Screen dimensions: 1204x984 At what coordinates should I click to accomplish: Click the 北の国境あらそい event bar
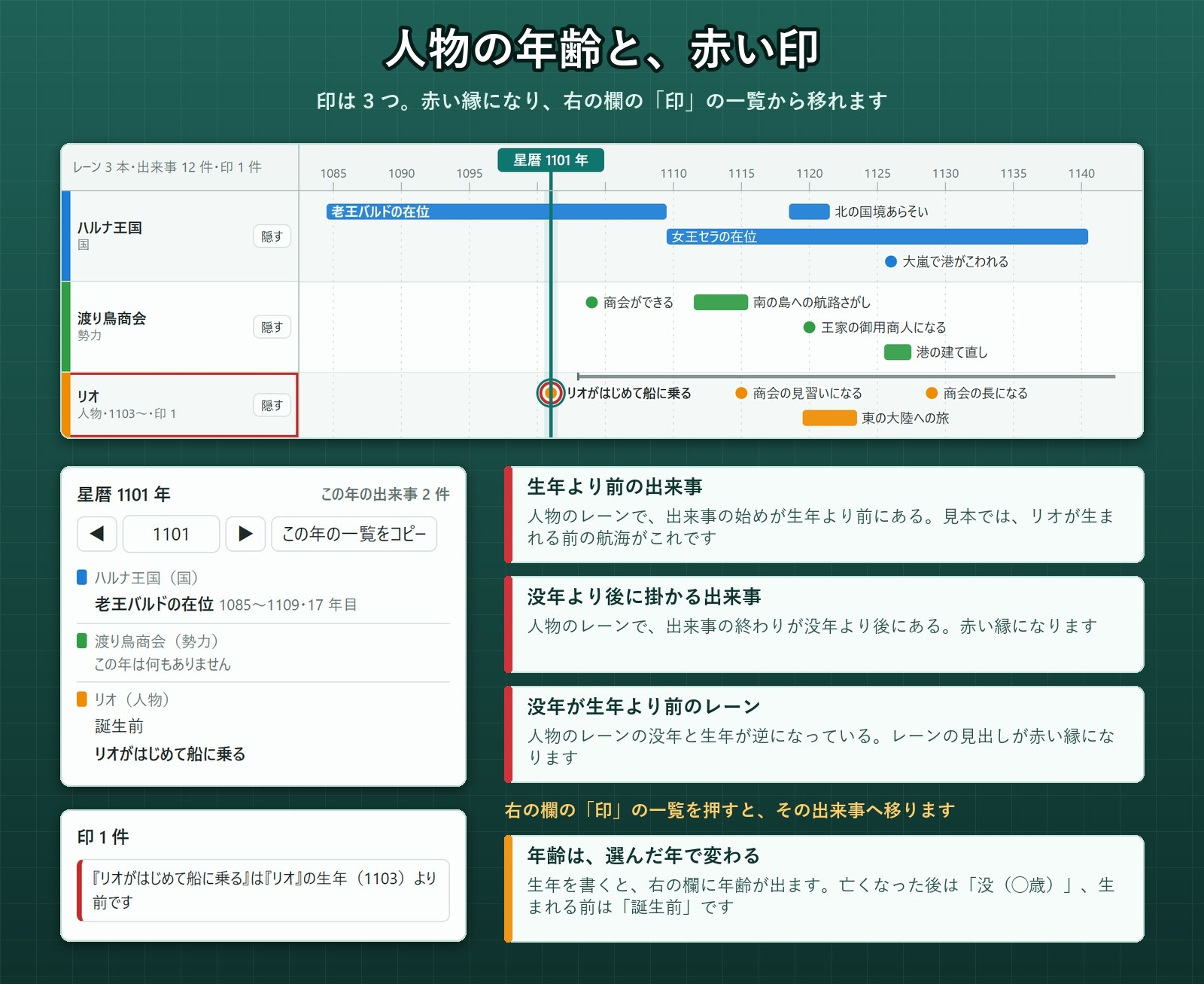tap(809, 212)
